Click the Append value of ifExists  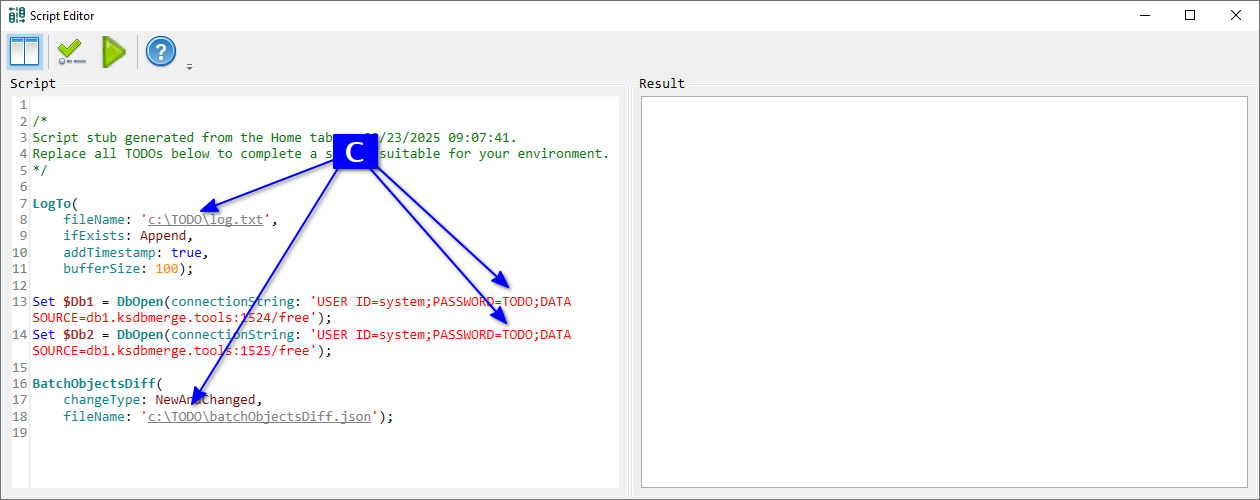[162, 236]
